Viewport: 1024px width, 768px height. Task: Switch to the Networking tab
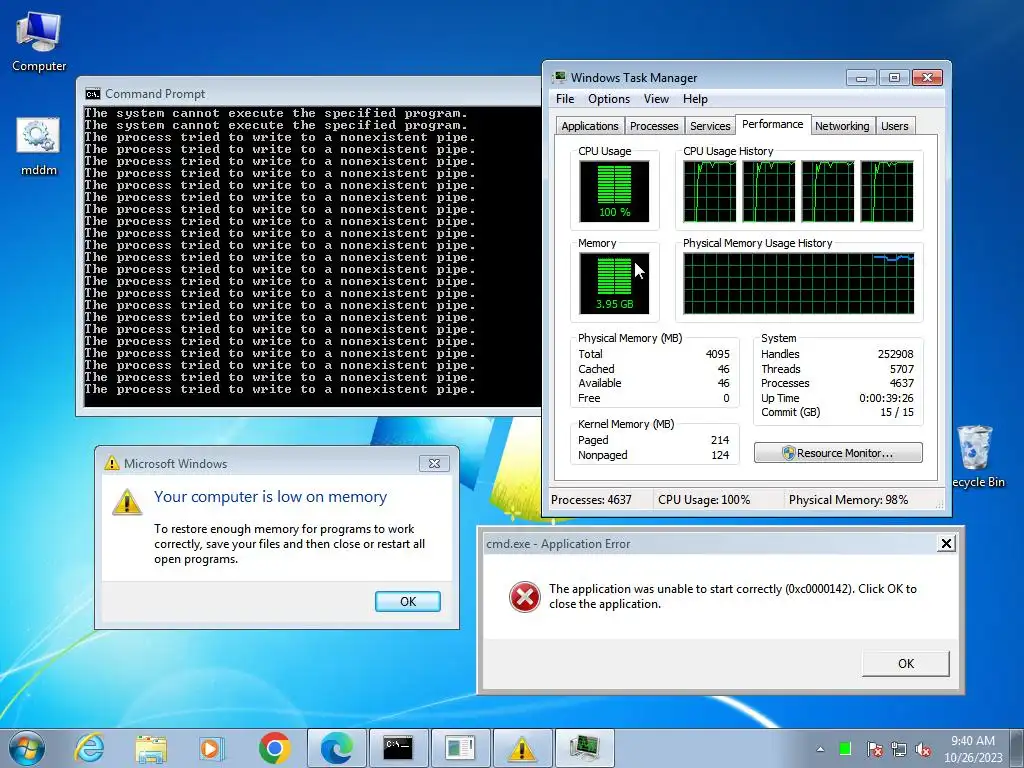(842, 126)
